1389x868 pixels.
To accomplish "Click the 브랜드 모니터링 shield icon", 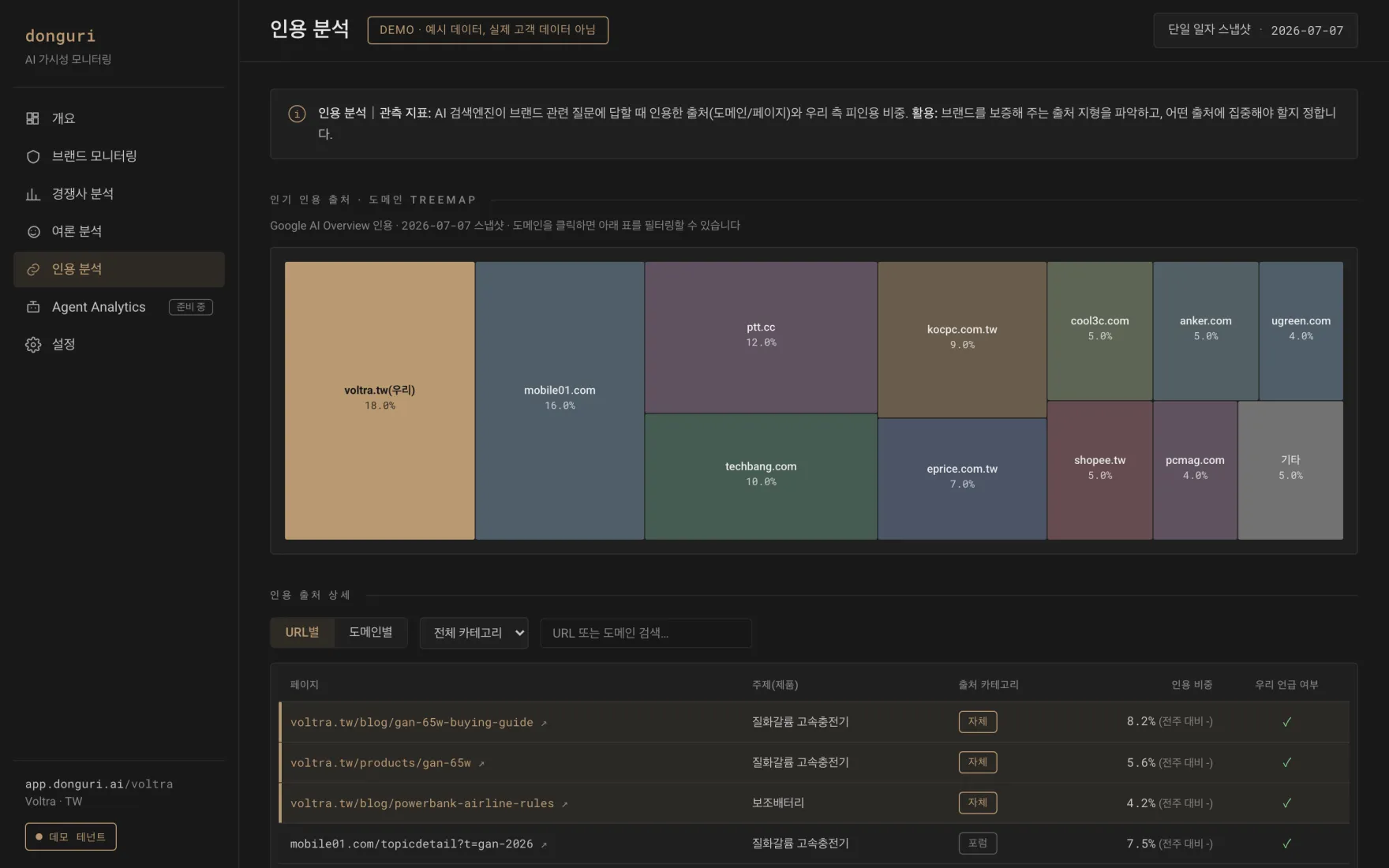I will (x=32, y=156).
